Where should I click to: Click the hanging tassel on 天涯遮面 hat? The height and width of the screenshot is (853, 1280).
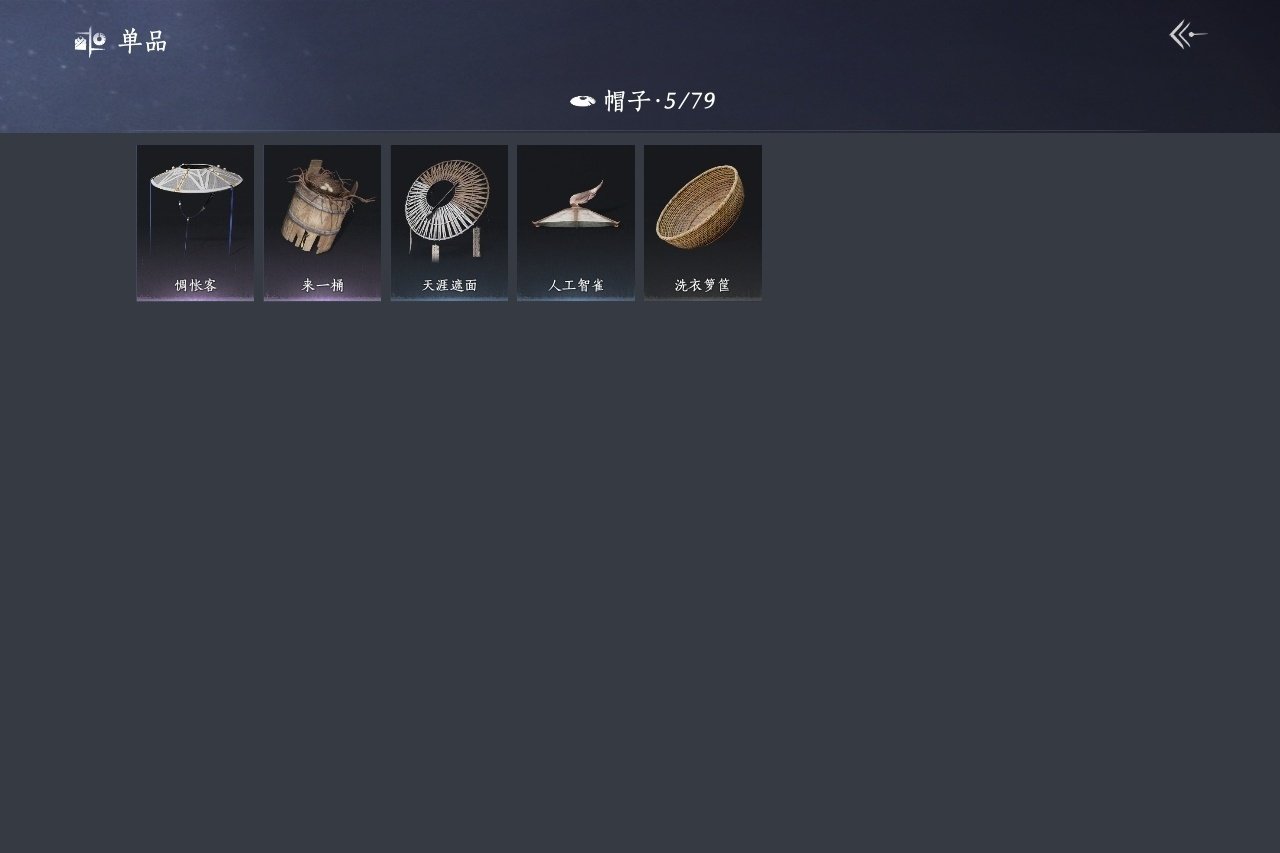coord(477,241)
